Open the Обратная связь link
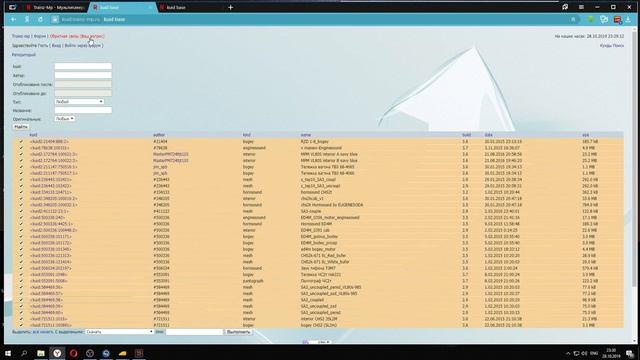This screenshot has height=360, width=640. coord(77,36)
